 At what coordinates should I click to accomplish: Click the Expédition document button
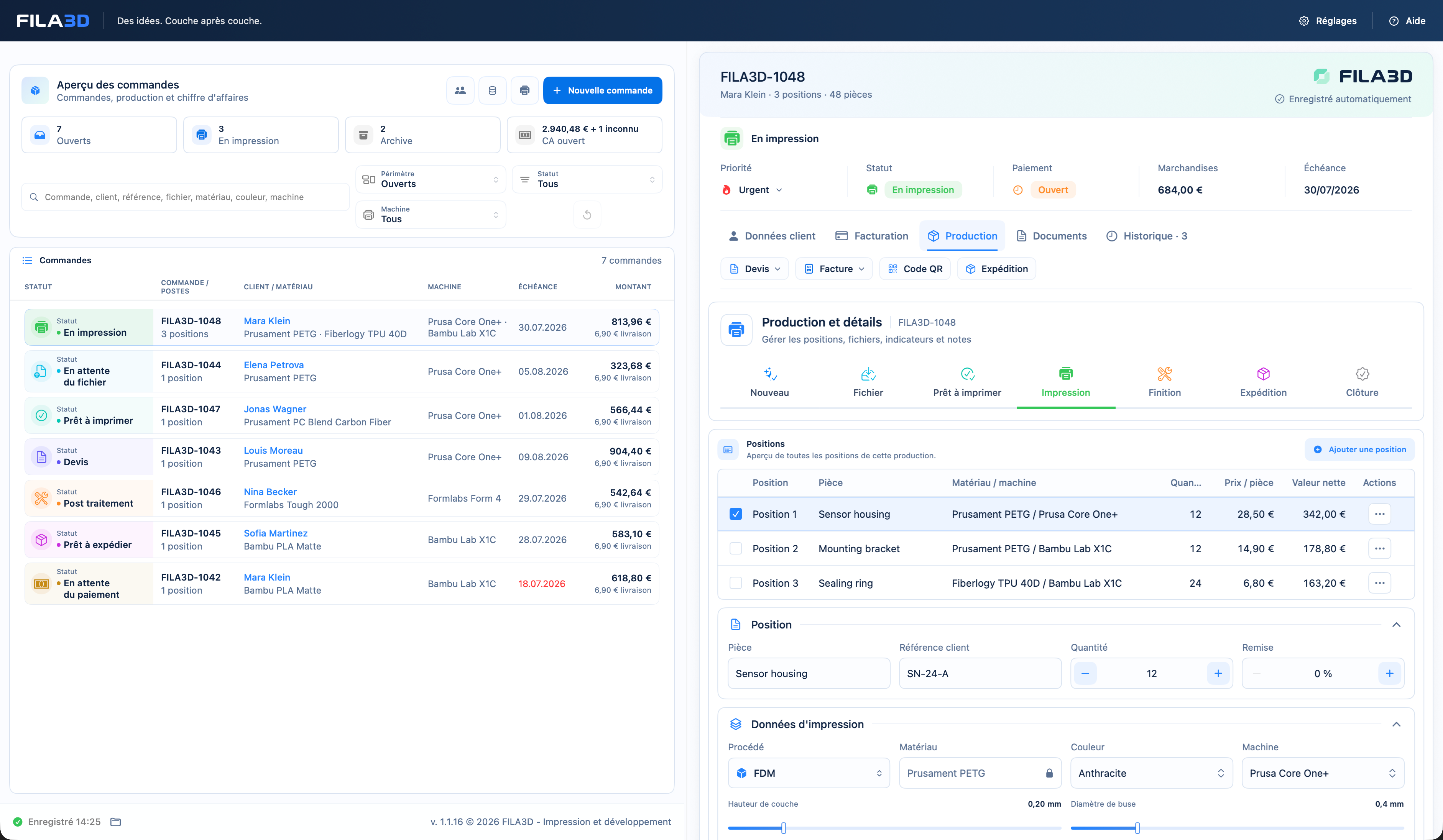[996, 269]
